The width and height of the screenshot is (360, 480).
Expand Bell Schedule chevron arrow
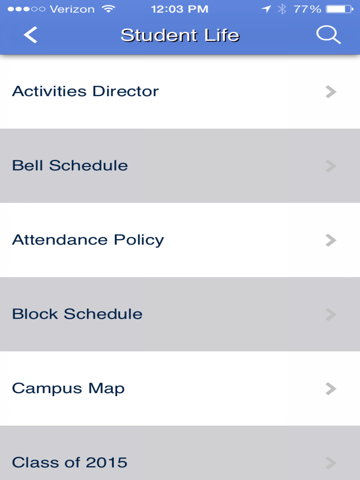click(331, 166)
